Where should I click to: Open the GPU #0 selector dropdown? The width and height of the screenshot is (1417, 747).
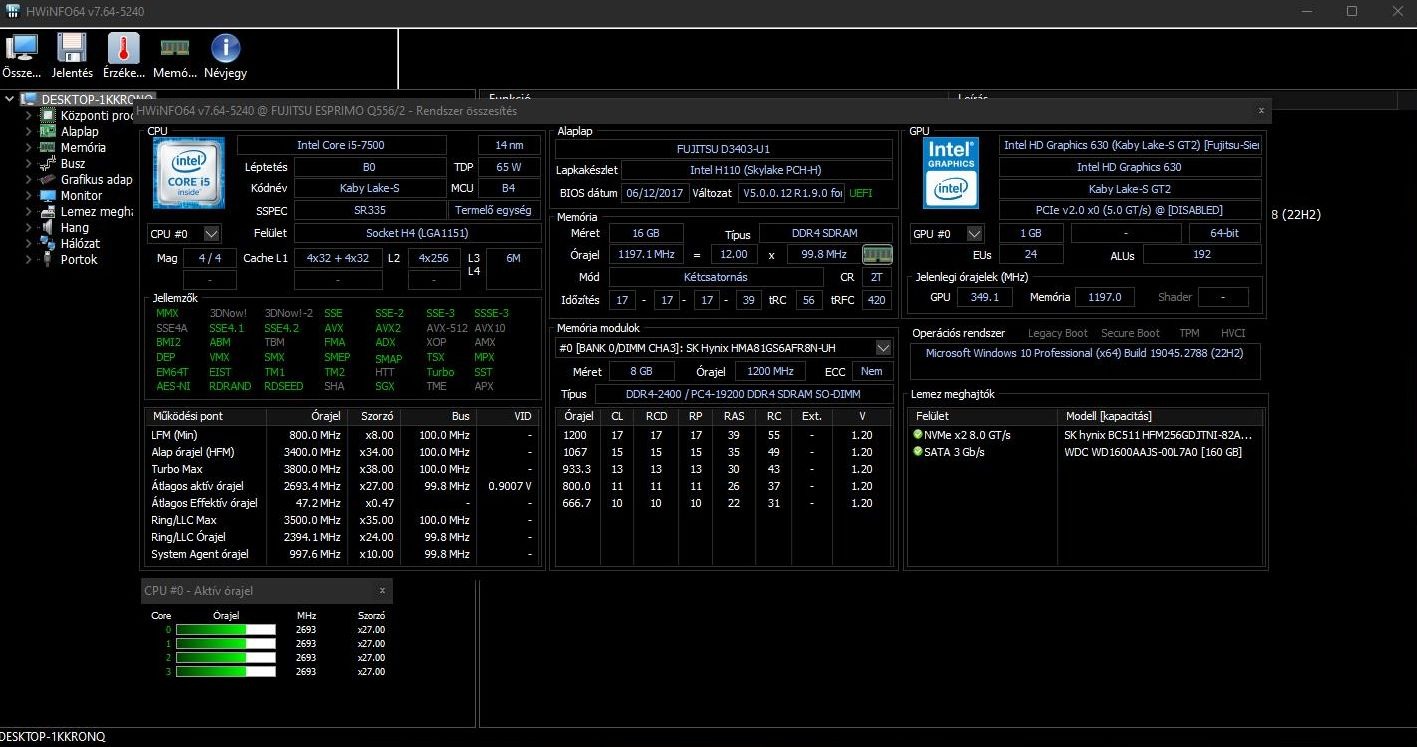pyautogui.click(x=947, y=233)
